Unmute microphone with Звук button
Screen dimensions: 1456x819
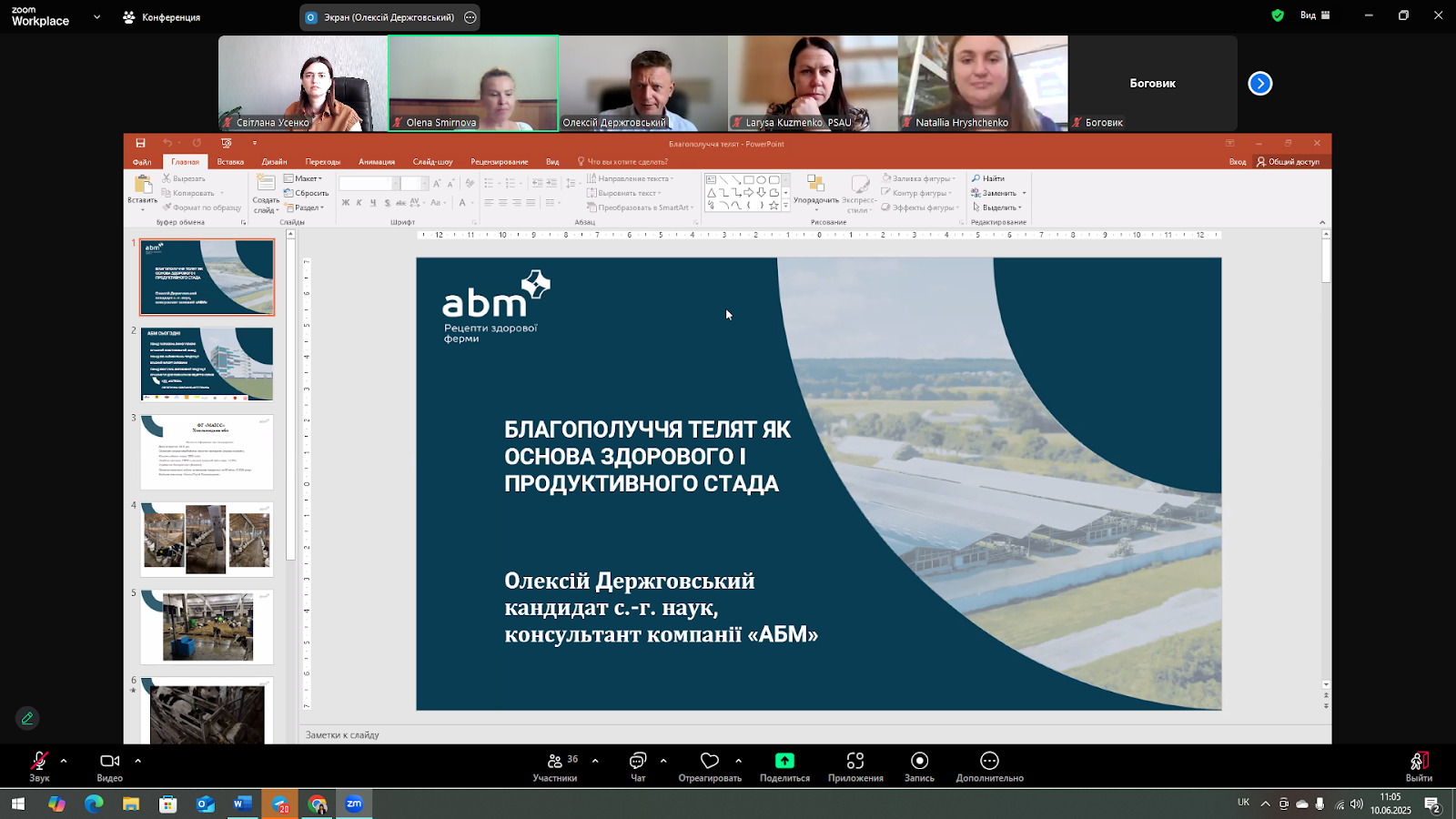(x=39, y=767)
